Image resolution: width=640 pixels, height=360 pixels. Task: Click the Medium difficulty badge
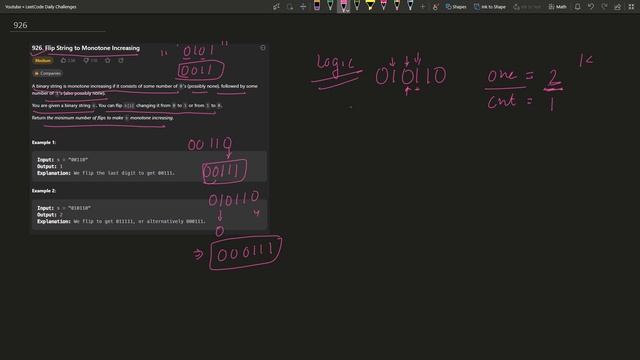pos(43,60)
